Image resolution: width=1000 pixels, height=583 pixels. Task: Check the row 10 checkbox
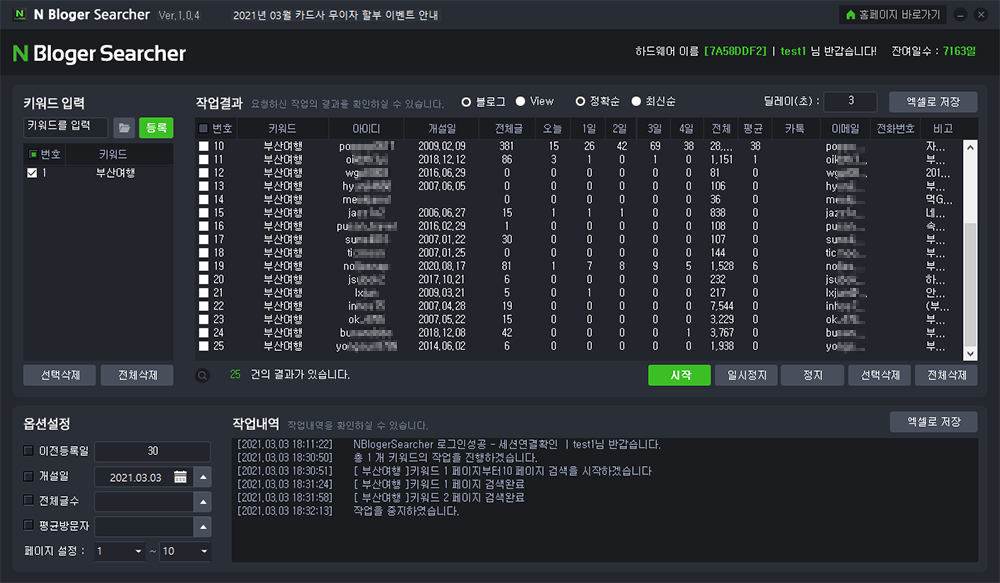click(x=203, y=146)
